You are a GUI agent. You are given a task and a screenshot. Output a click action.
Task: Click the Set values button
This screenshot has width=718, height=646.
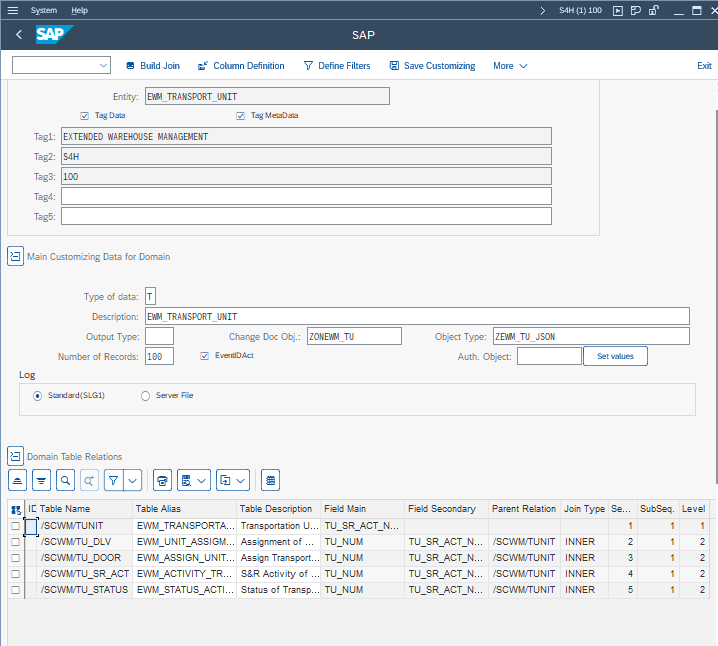(615, 356)
